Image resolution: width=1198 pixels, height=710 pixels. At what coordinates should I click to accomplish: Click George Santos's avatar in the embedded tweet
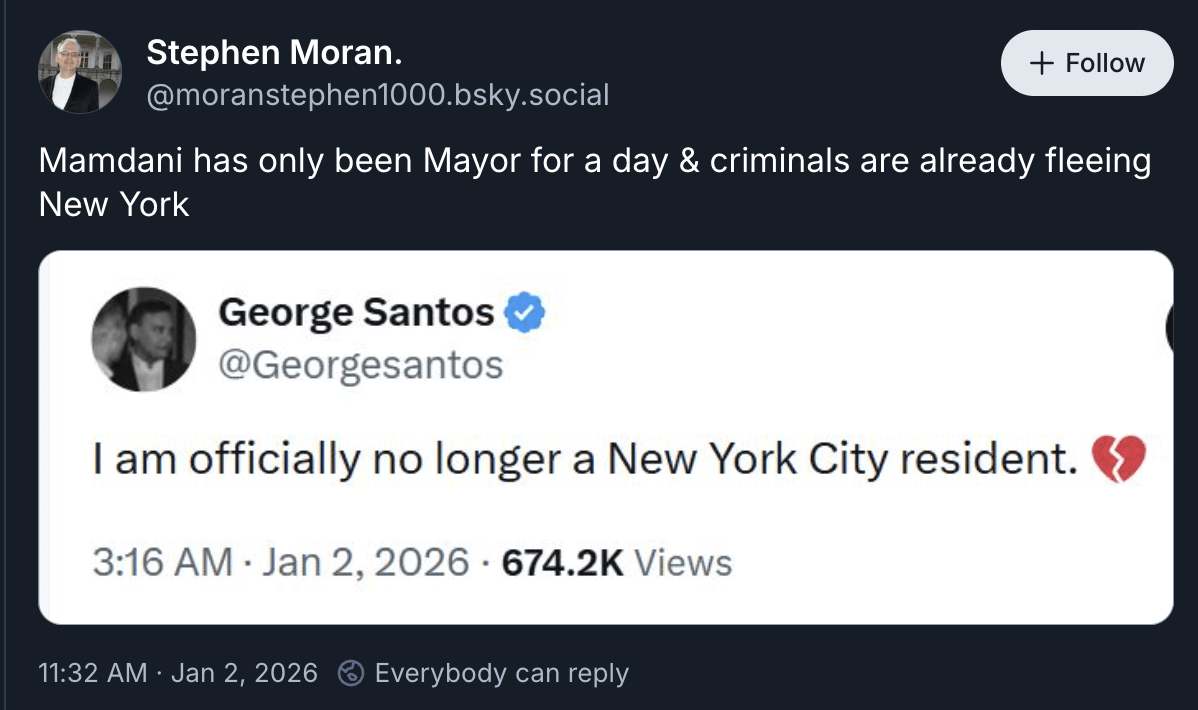pos(144,339)
